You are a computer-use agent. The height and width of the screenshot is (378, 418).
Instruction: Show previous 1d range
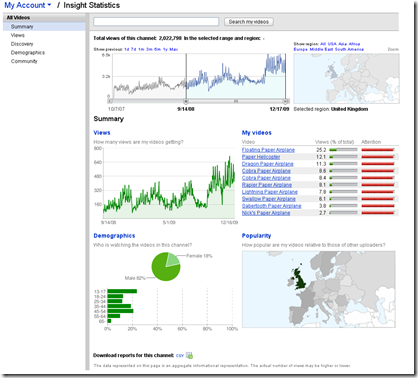[127, 49]
